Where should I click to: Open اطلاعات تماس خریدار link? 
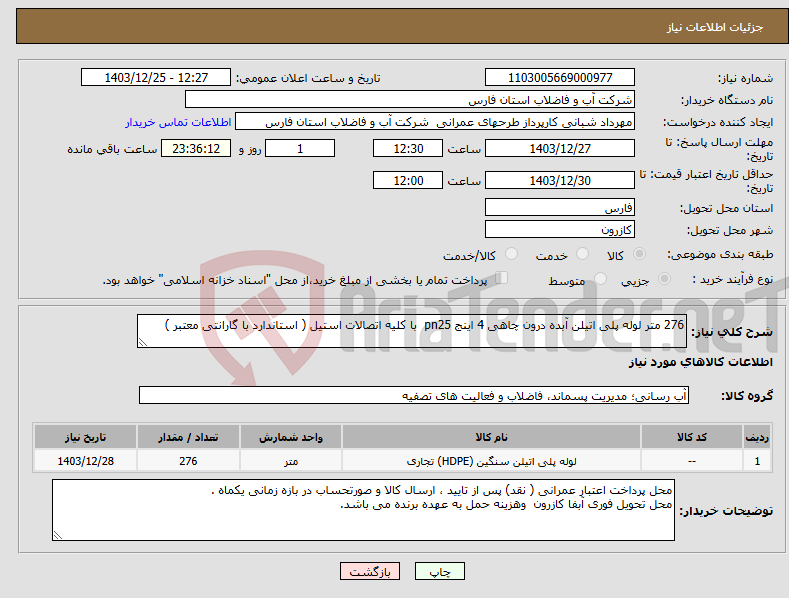[x=178, y=122]
